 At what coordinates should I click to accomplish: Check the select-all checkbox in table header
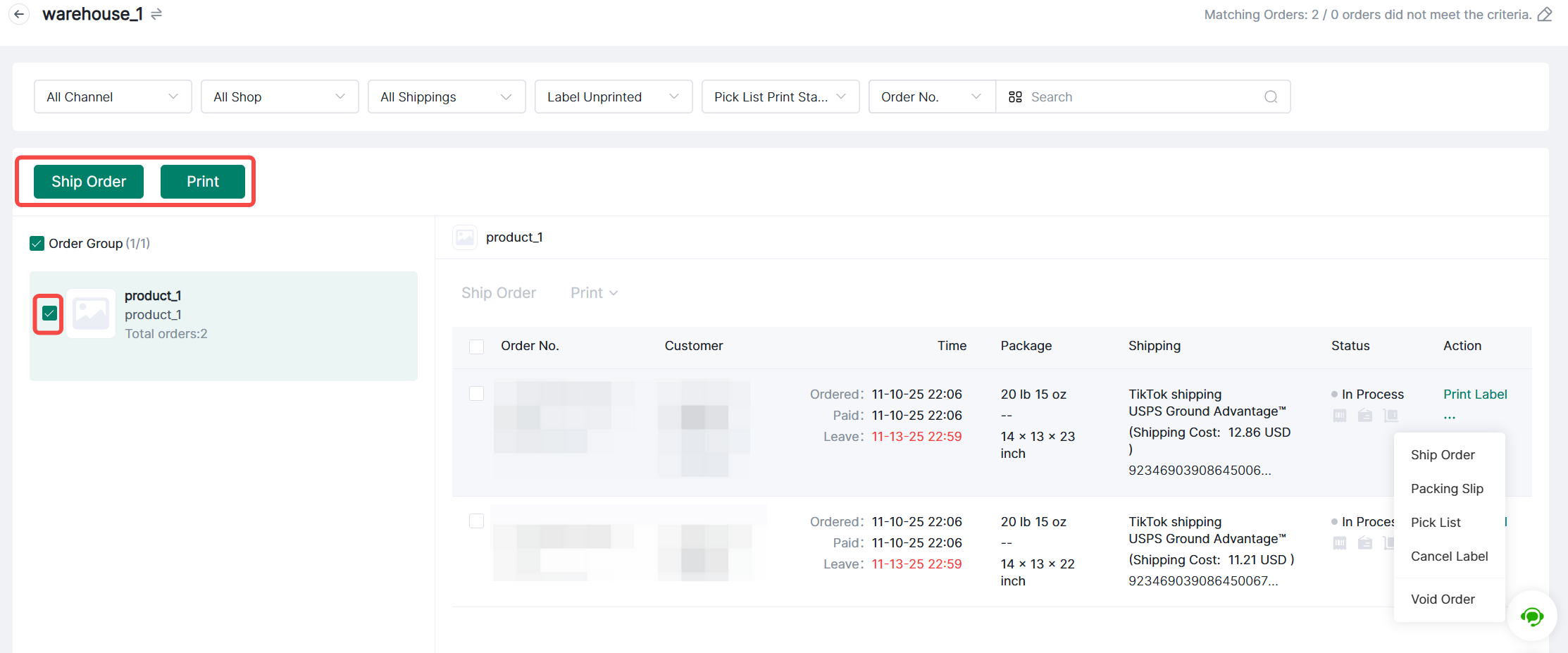(477, 347)
